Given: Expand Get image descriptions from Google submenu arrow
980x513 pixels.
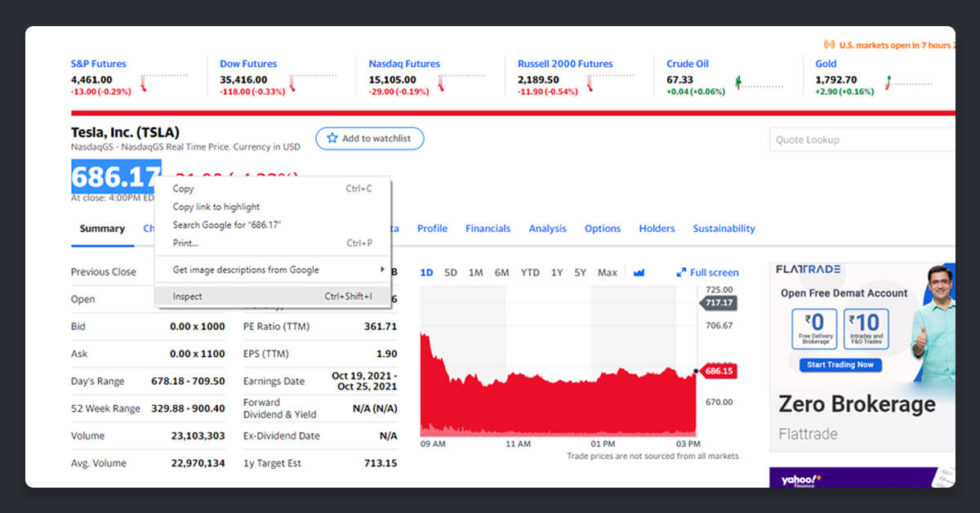Looking at the screenshot, I should (382, 269).
